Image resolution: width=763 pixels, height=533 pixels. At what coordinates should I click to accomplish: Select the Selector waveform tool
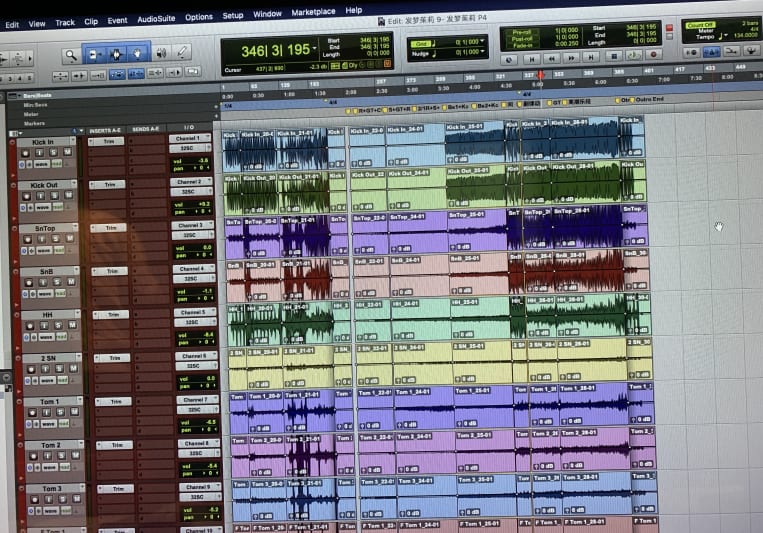tap(116, 55)
